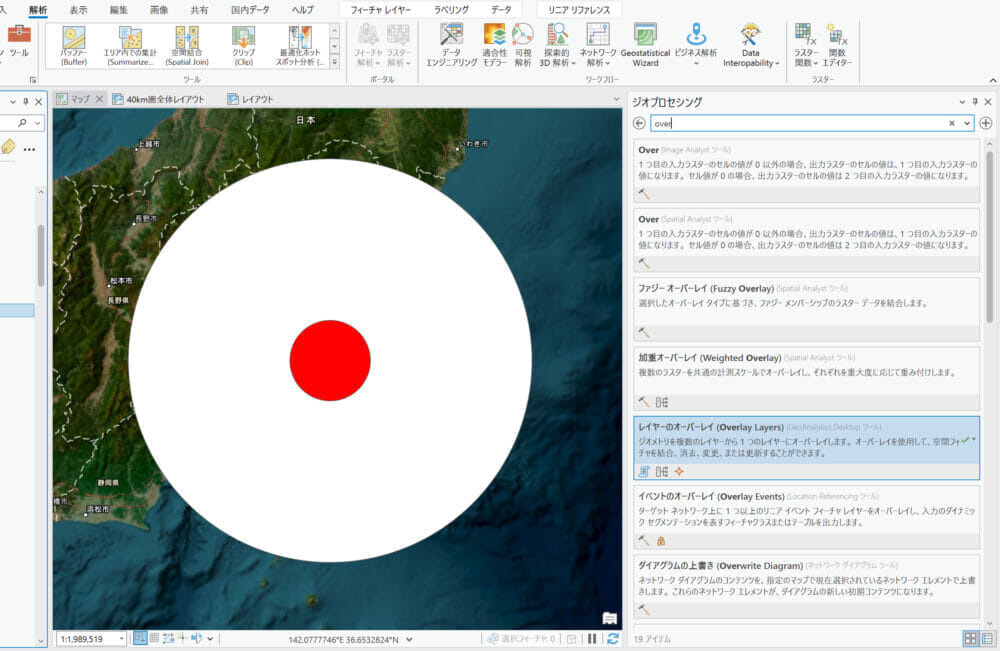Viewport: 1000px width, 651px height.
Task: Open the map scale dropdown 1:1,989,519
Action: (121, 639)
